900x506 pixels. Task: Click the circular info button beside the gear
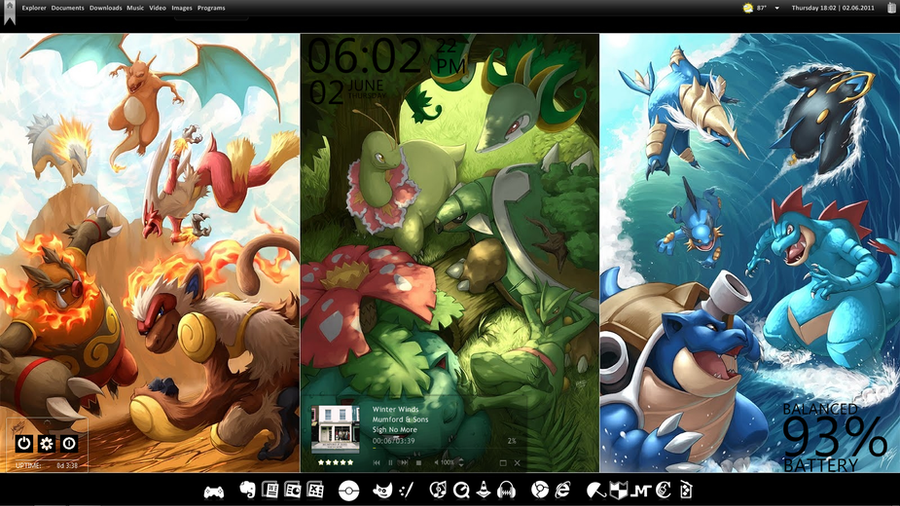point(69,443)
